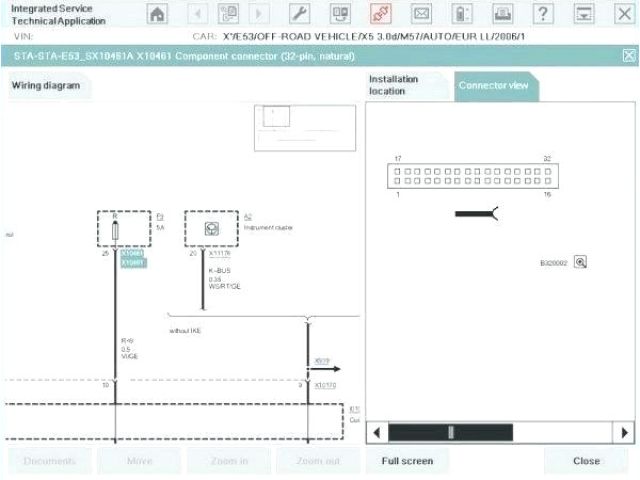Screen dimensions: 640x480
Task: Click the scrollbar right arrow
Action: point(624,432)
